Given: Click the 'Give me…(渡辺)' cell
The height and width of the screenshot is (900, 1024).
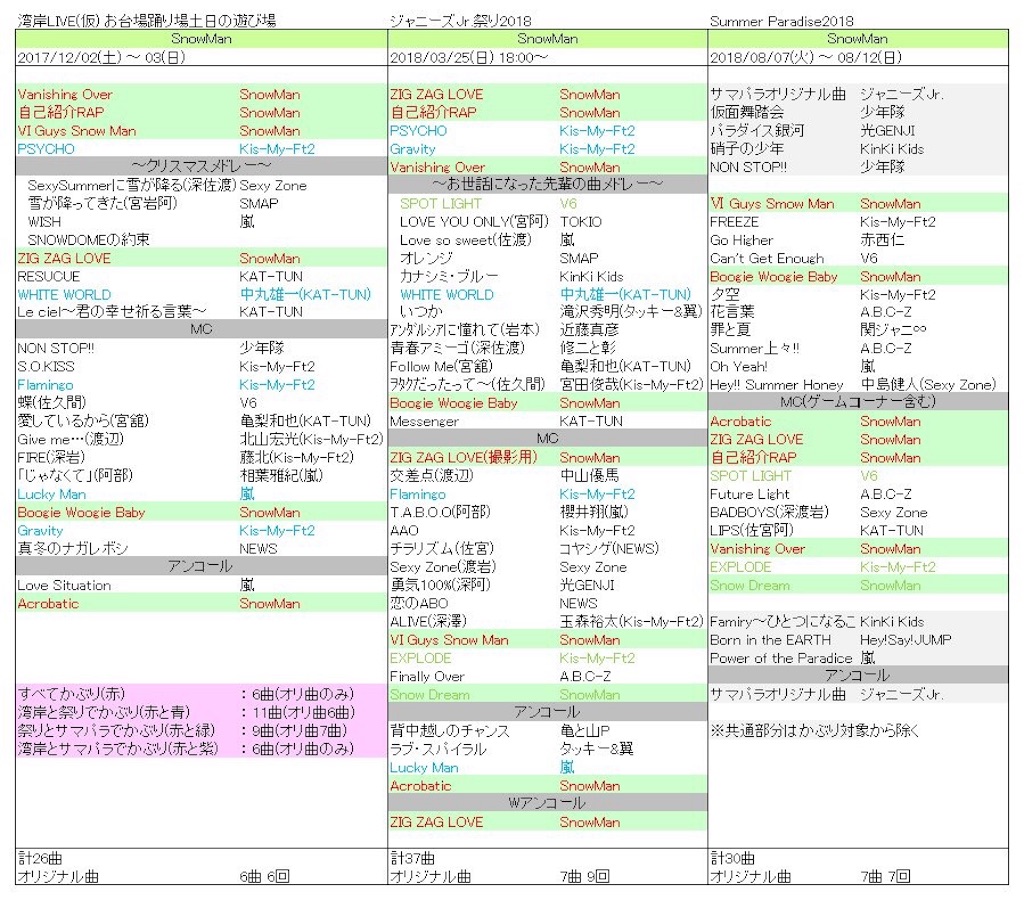Looking at the screenshot, I should (x=71, y=440).
